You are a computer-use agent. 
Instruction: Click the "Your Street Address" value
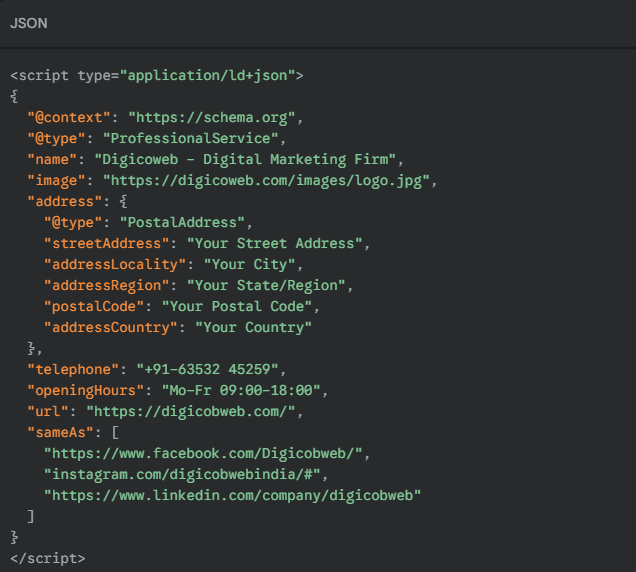pos(274,243)
